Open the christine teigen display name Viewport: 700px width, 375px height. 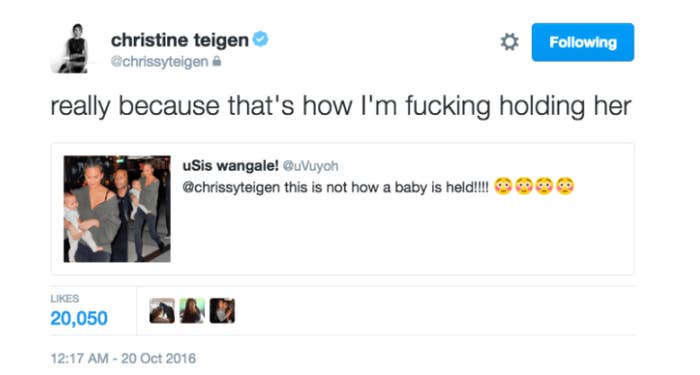tap(179, 40)
